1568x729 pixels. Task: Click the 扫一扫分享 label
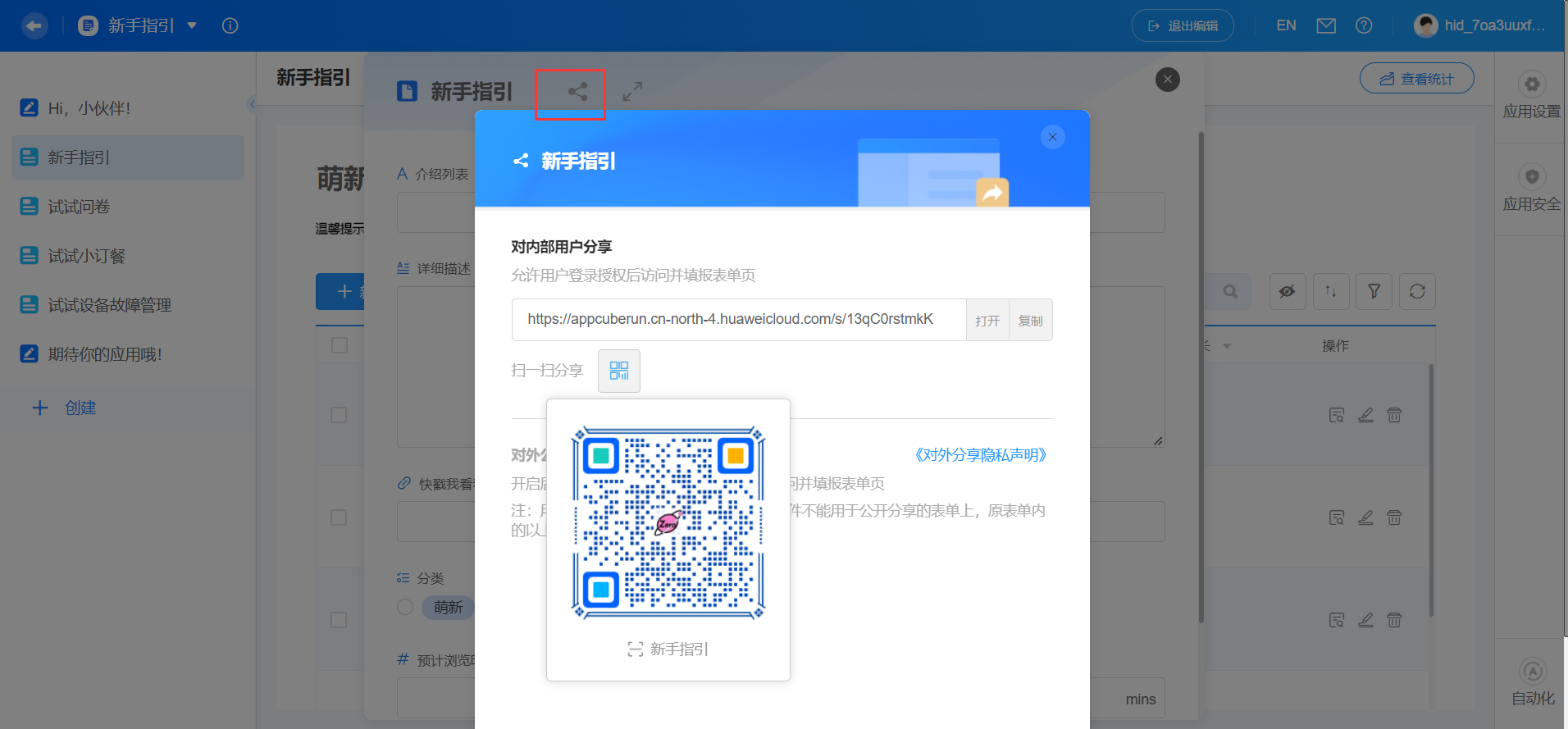(547, 371)
